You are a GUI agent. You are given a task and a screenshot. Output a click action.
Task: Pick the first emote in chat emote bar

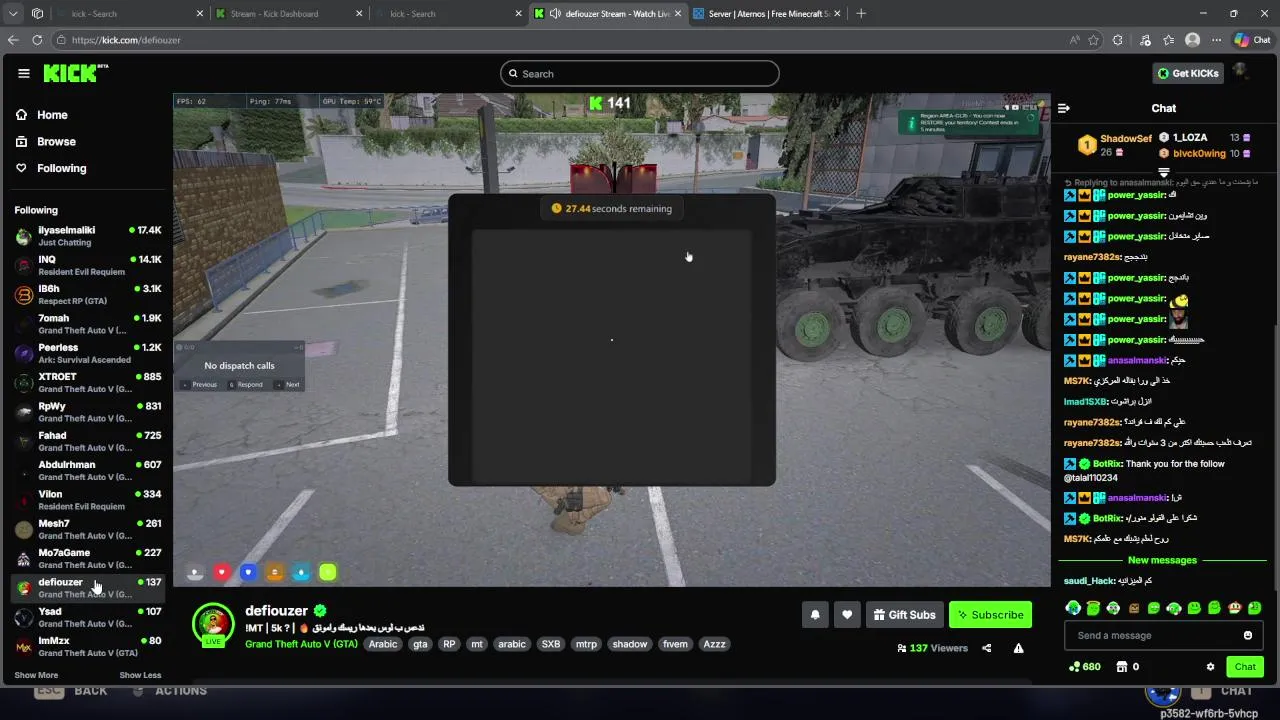click(x=1073, y=608)
